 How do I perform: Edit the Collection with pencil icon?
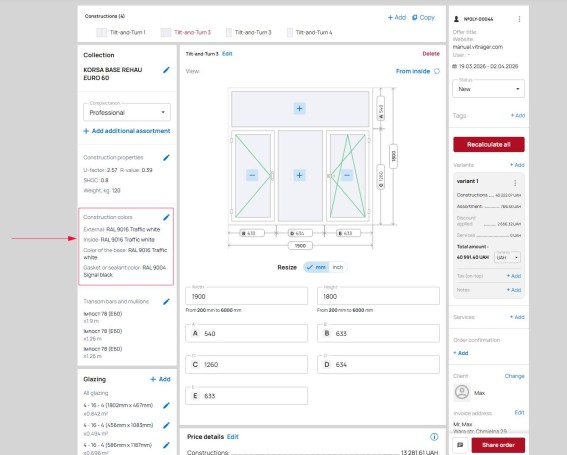(166, 70)
